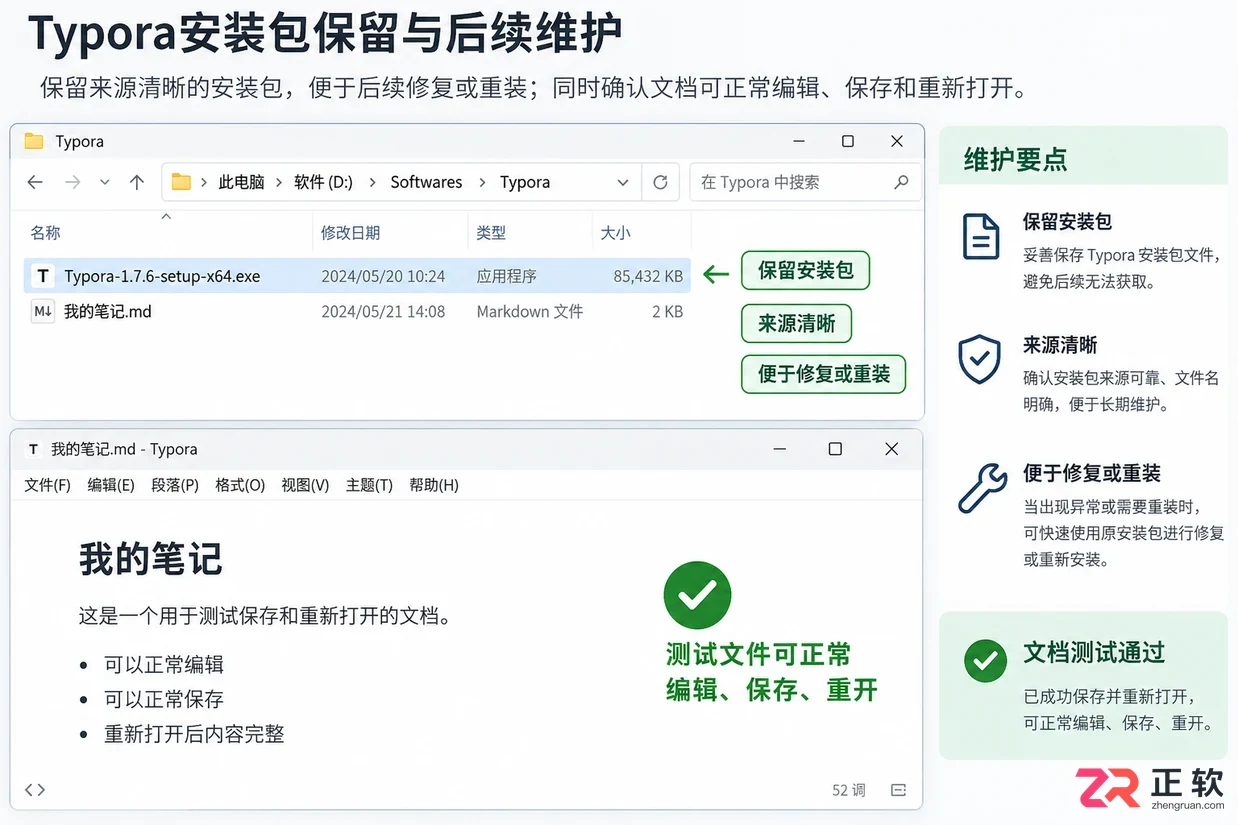Click the markdown icon of 我的笔记.md
The height and width of the screenshot is (825, 1238).
pos(42,311)
